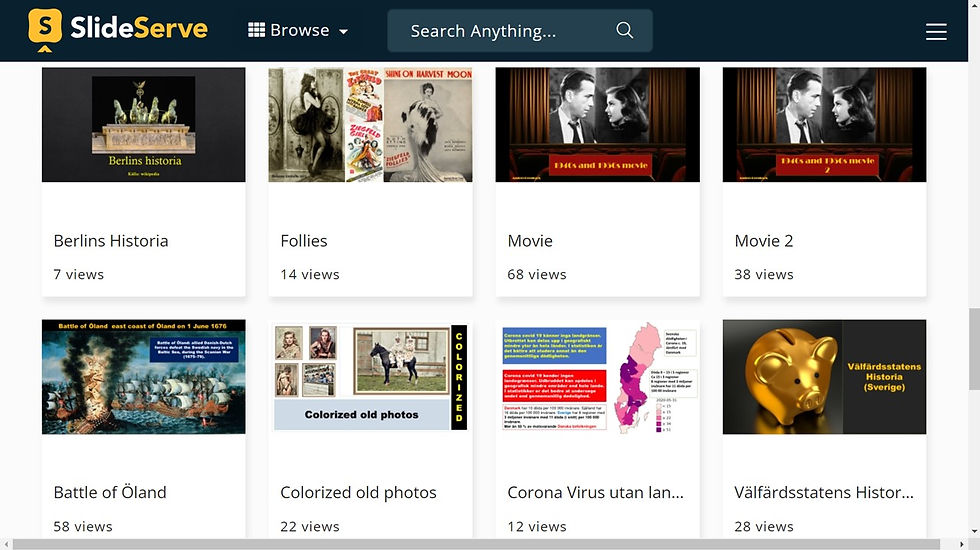Open the Battle of Öland title link
Screen dimensions: 980x550
coord(110,492)
